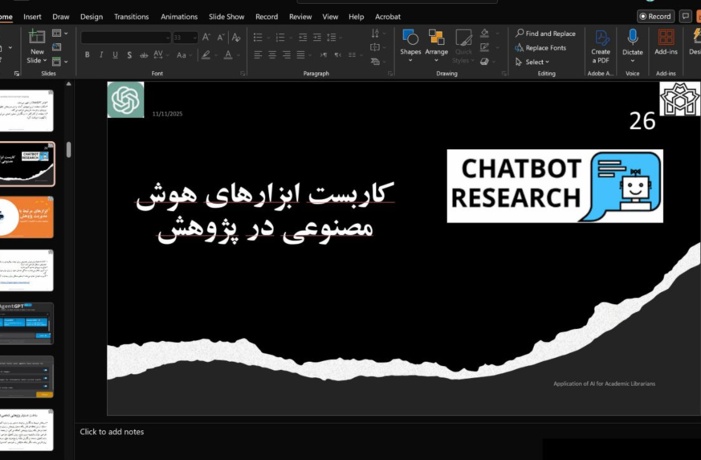Open the Slide Show tab
Viewport: 701px width, 460px height.
226,17
